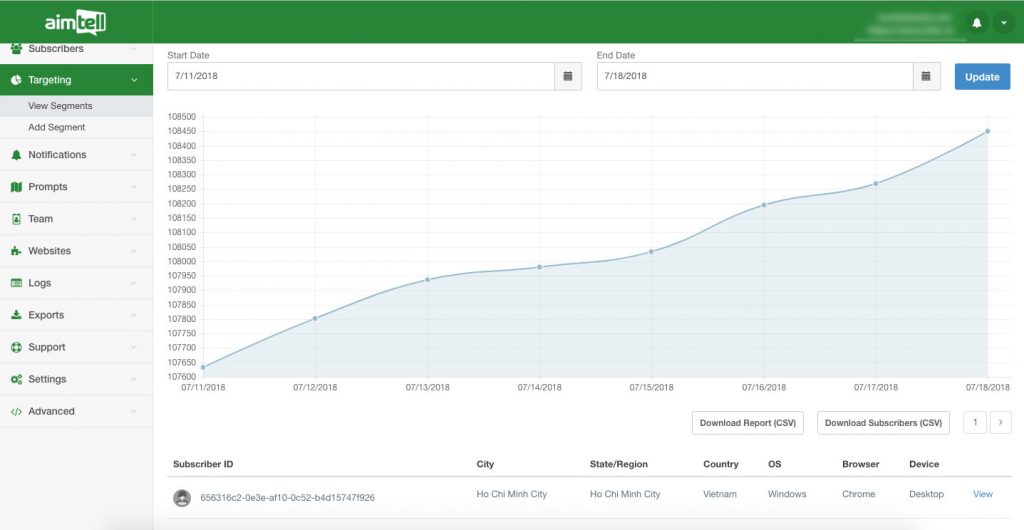The image size is (1024, 530).
Task: Click the aimtell logo
Action: pos(75,22)
